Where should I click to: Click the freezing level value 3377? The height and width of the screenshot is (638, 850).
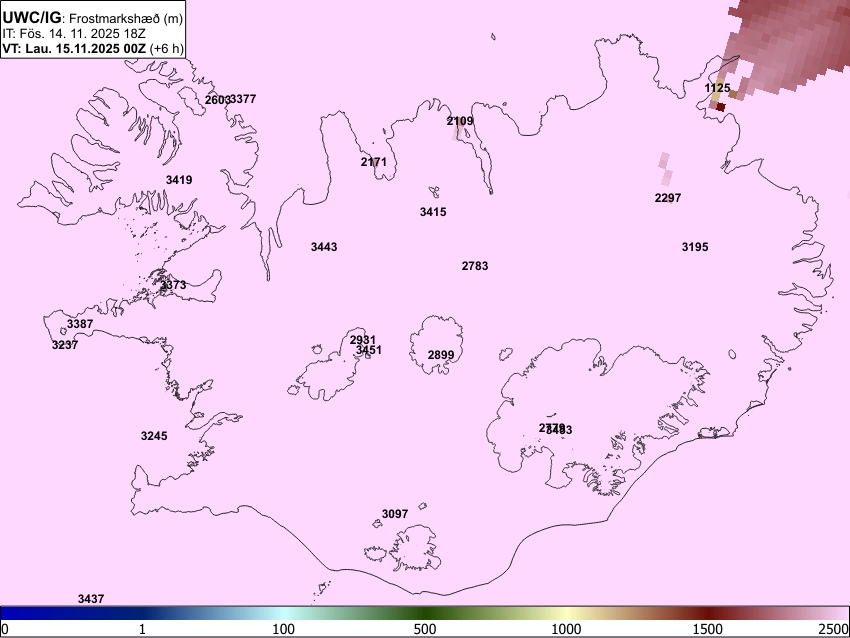click(x=243, y=99)
